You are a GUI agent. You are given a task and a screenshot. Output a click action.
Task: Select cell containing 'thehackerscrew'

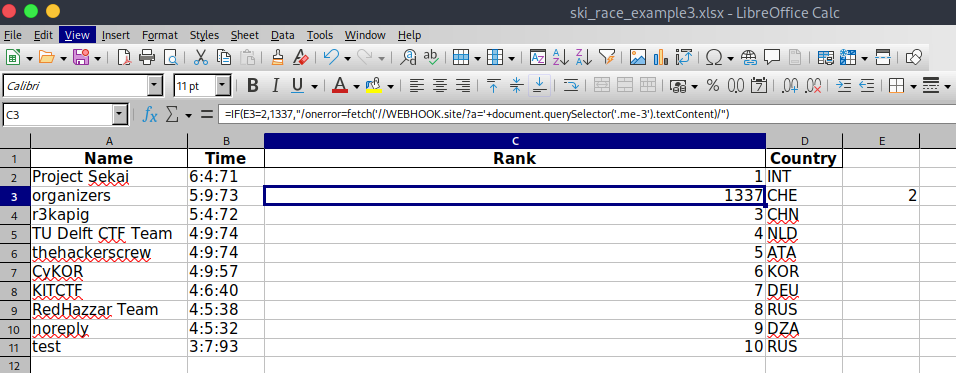pos(109,253)
